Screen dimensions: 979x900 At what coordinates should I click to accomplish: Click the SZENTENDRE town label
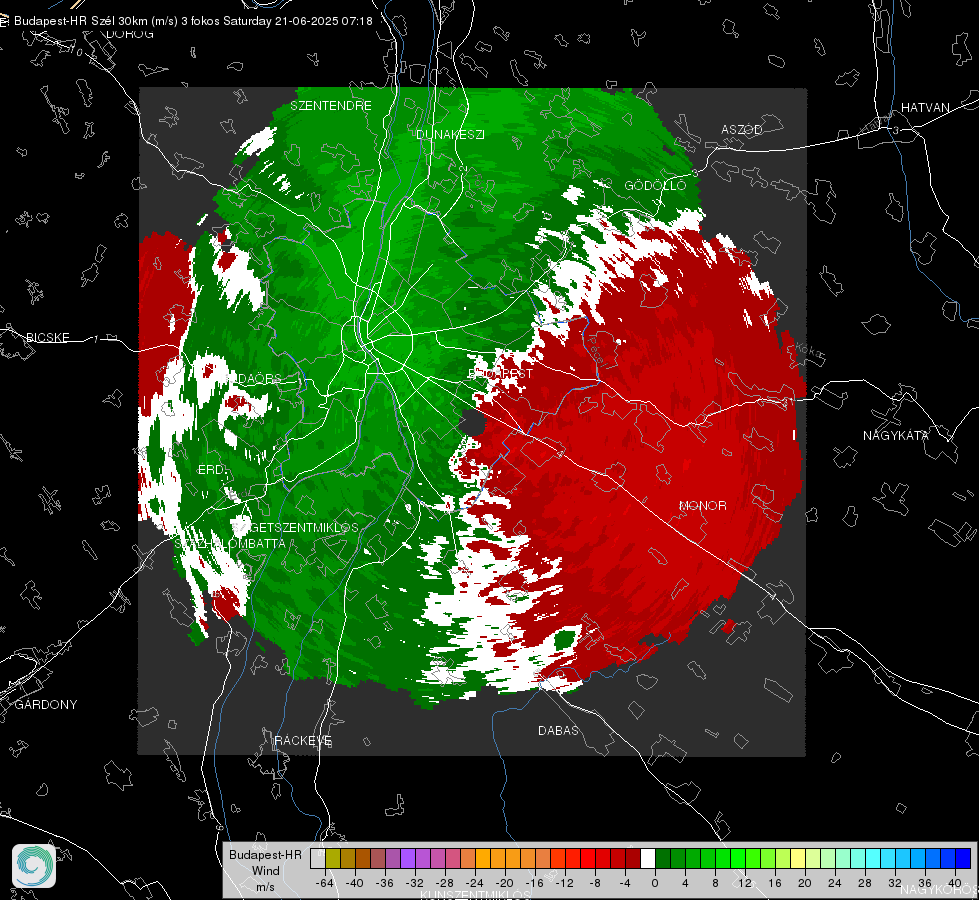[331, 106]
